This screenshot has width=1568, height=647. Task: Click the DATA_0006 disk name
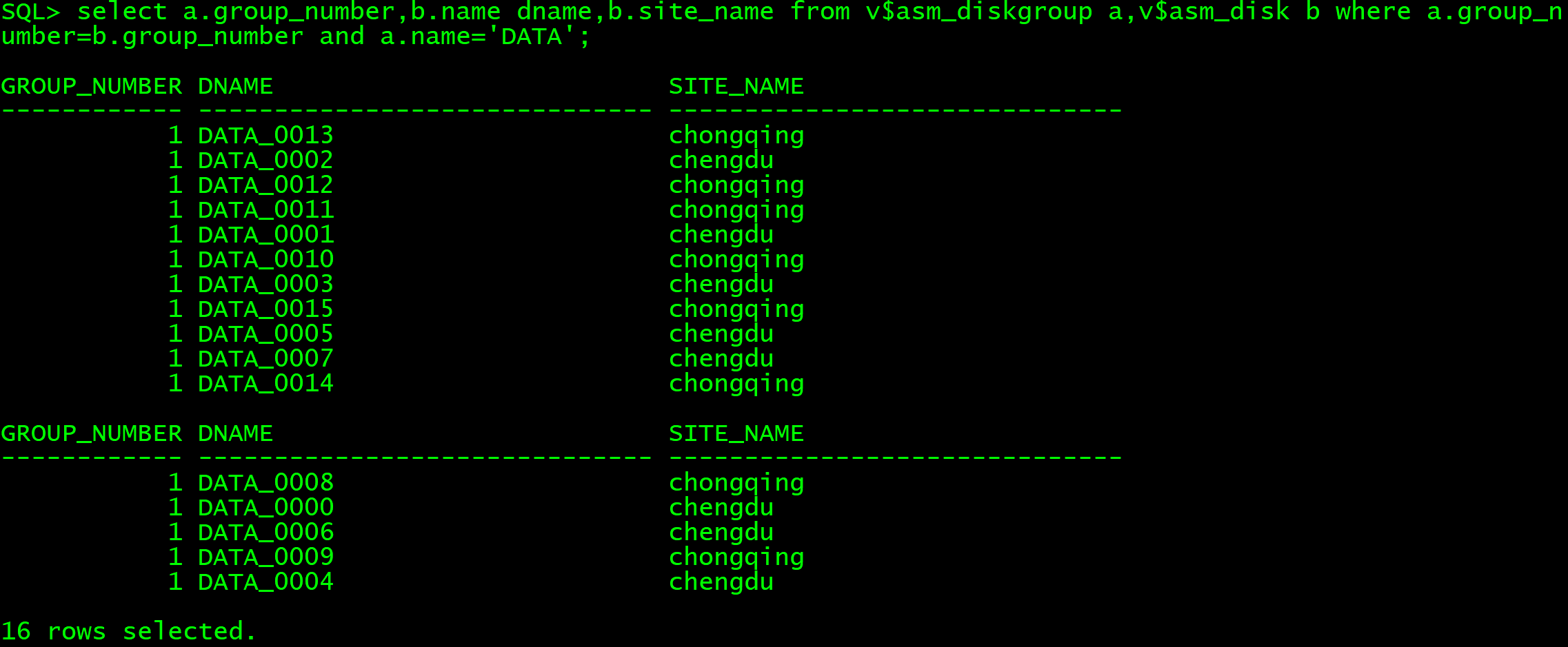click(x=265, y=533)
